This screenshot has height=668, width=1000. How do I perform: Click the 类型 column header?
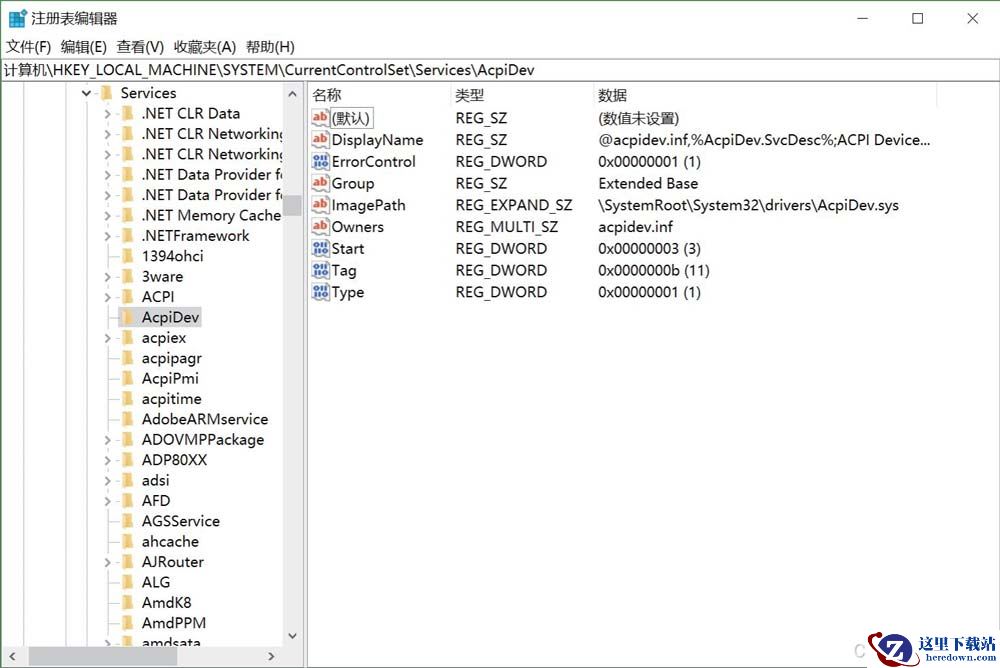pyautogui.click(x=522, y=96)
